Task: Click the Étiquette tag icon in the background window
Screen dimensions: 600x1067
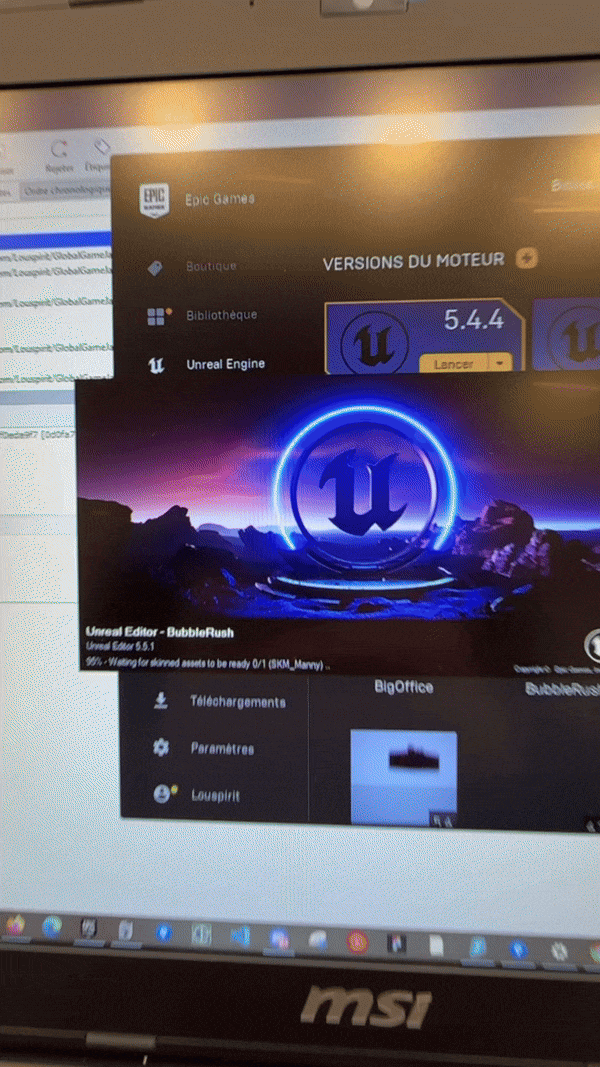Action: point(101,147)
